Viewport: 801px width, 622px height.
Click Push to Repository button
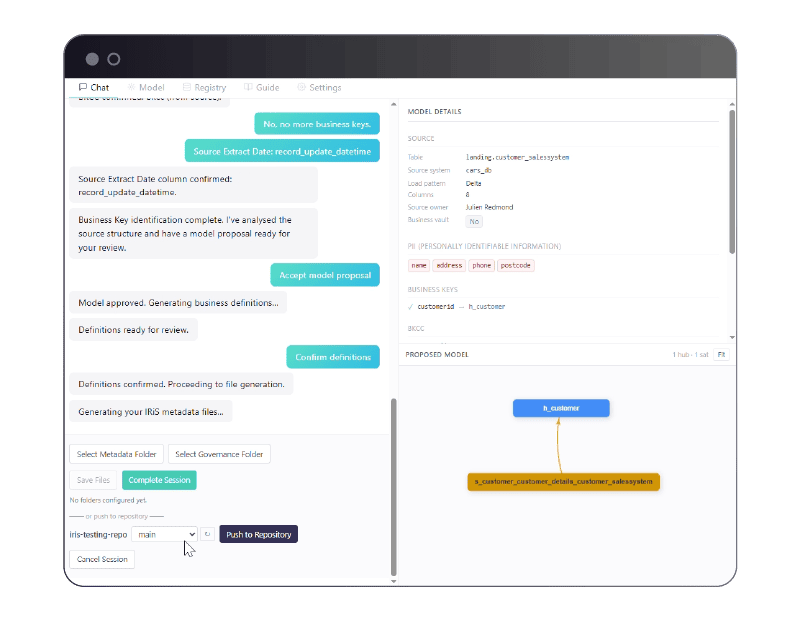[x=258, y=534]
